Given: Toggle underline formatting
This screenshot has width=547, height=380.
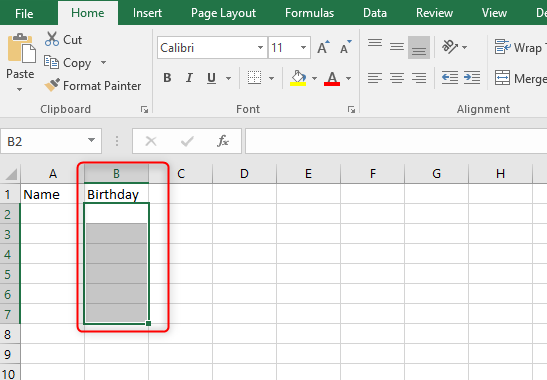Looking at the screenshot, I should 211,77.
